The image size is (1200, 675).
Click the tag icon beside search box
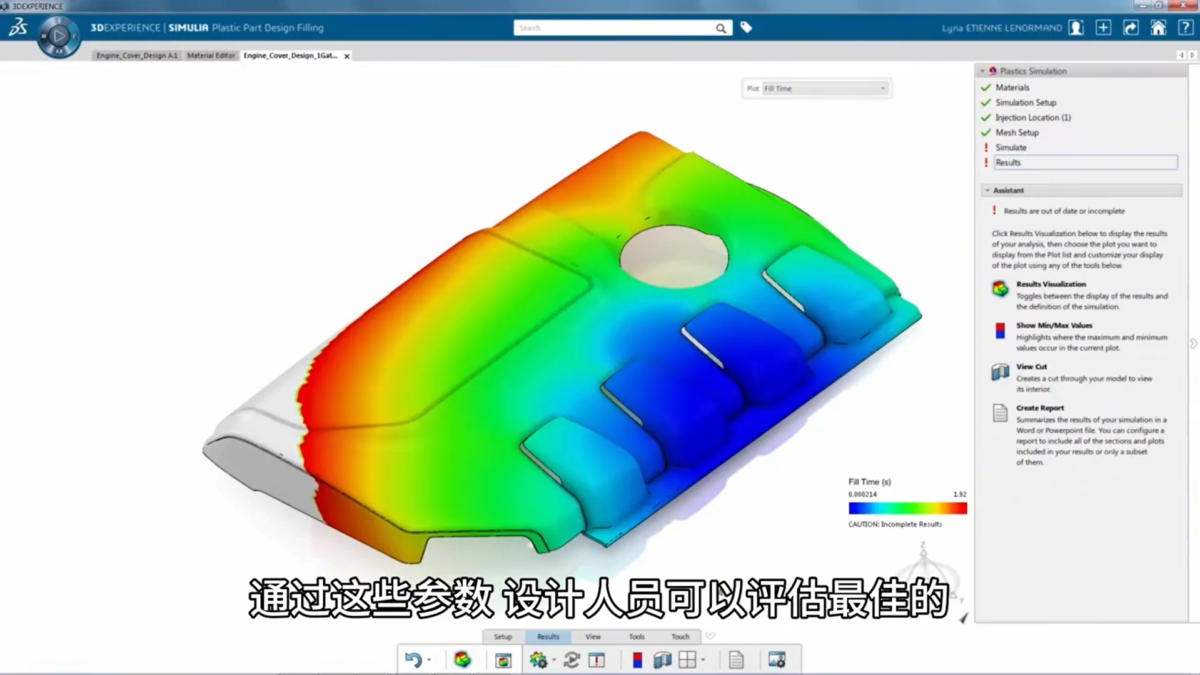(746, 28)
